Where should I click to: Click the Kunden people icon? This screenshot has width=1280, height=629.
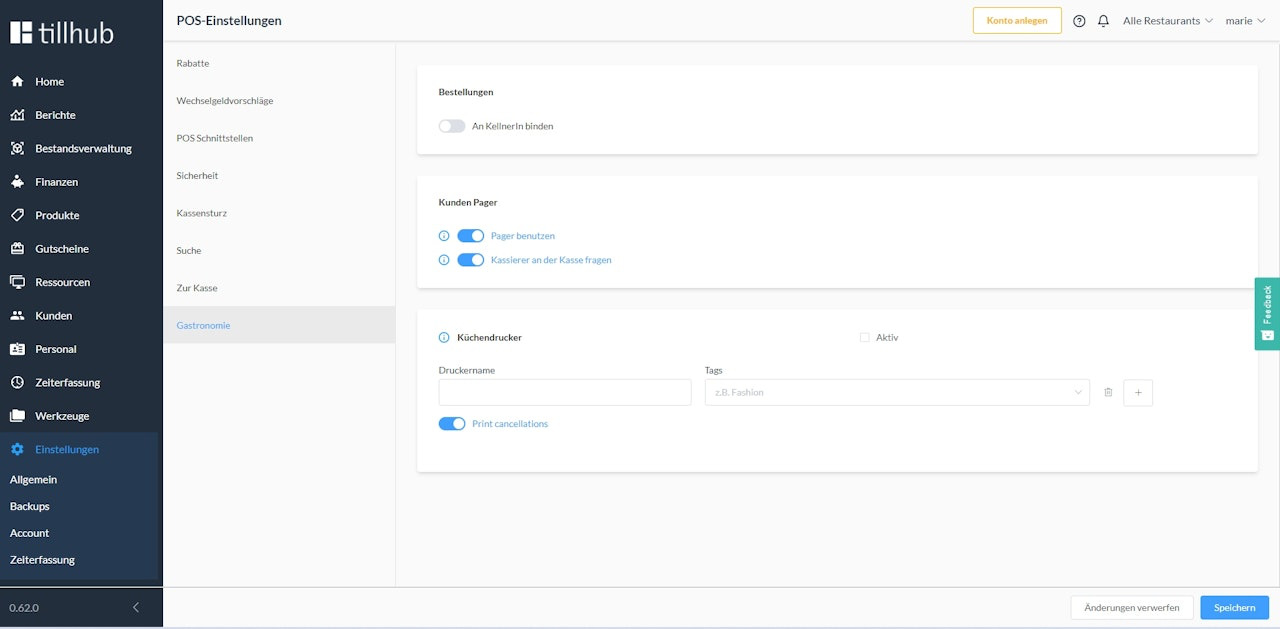[x=17, y=316]
